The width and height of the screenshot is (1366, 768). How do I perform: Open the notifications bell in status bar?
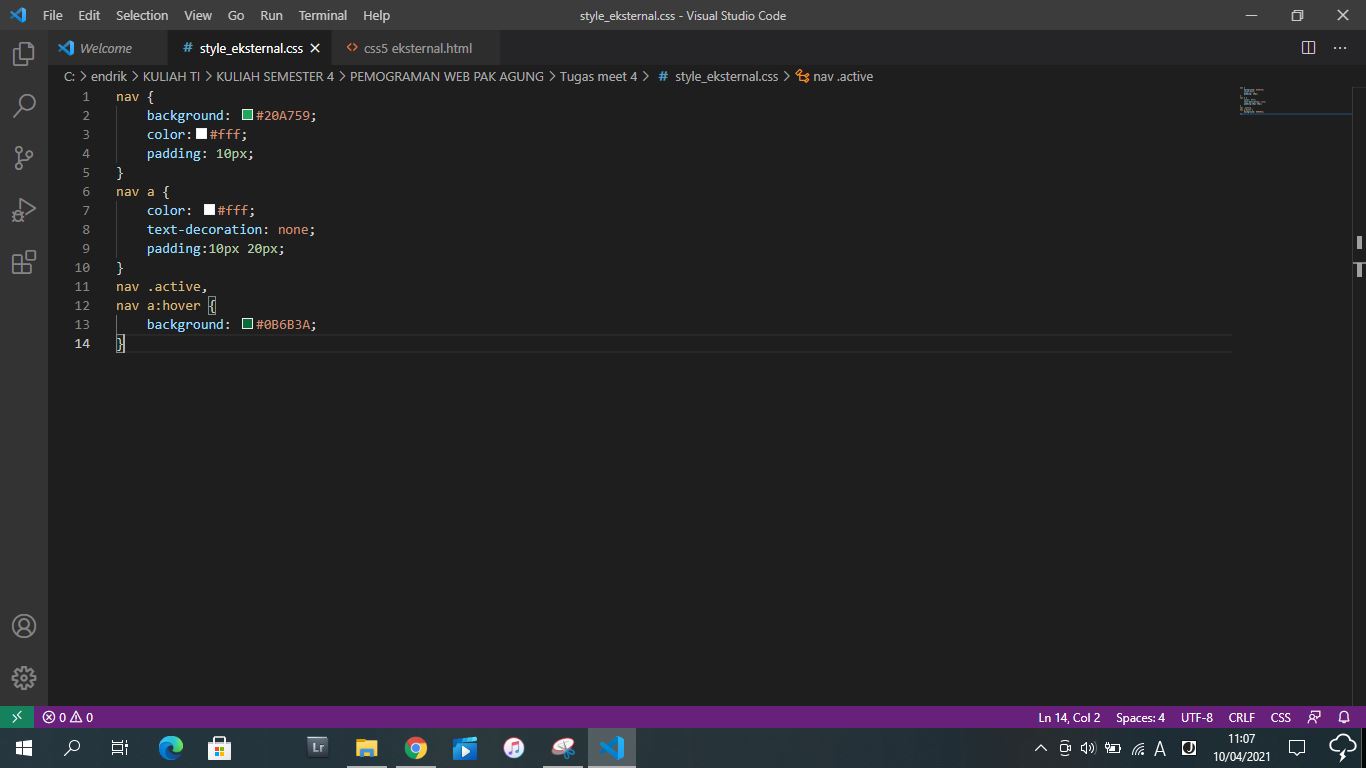pyautogui.click(x=1342, y=717)
